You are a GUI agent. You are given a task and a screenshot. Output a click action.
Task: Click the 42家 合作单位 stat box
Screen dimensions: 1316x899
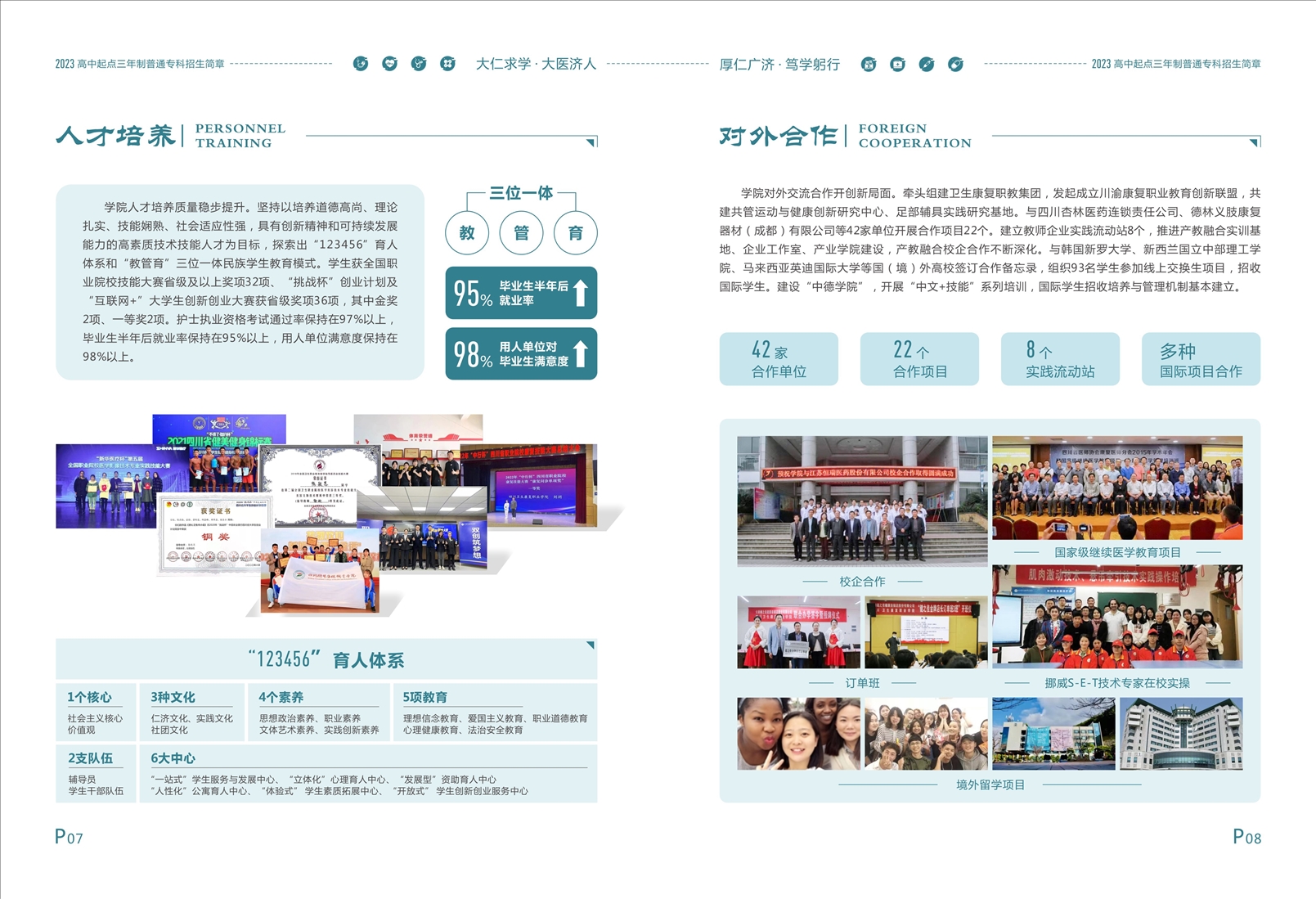tap(779, 359)
